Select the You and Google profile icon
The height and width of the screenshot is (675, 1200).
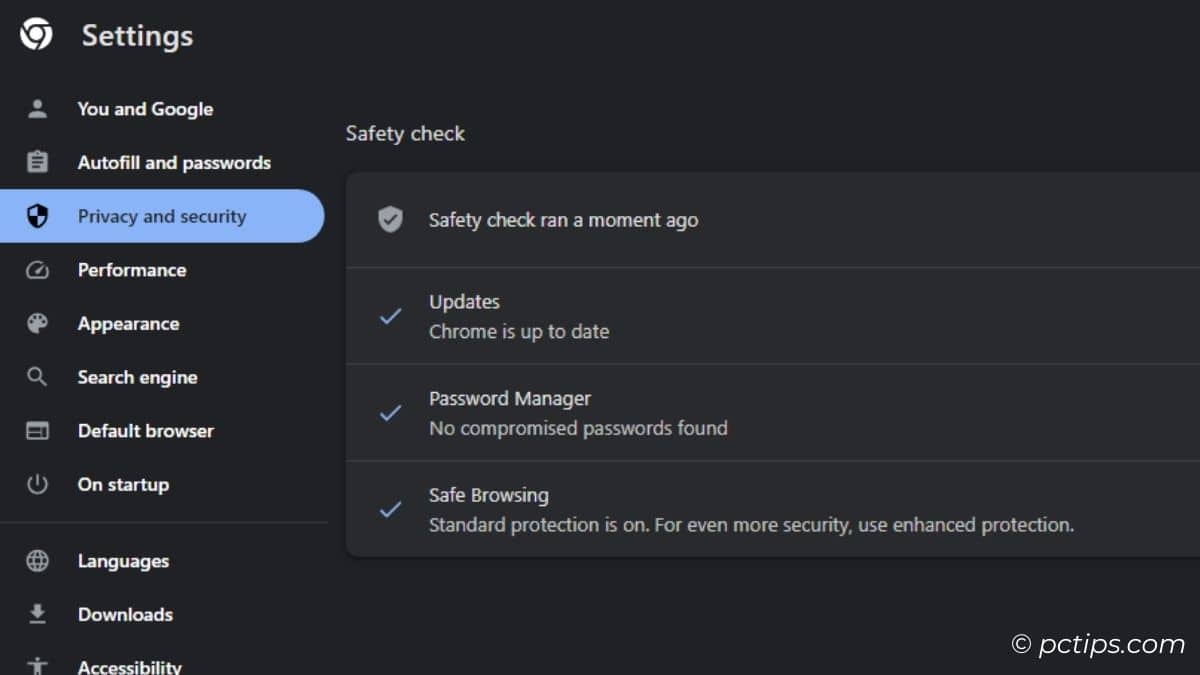click(x=37, y=109)
